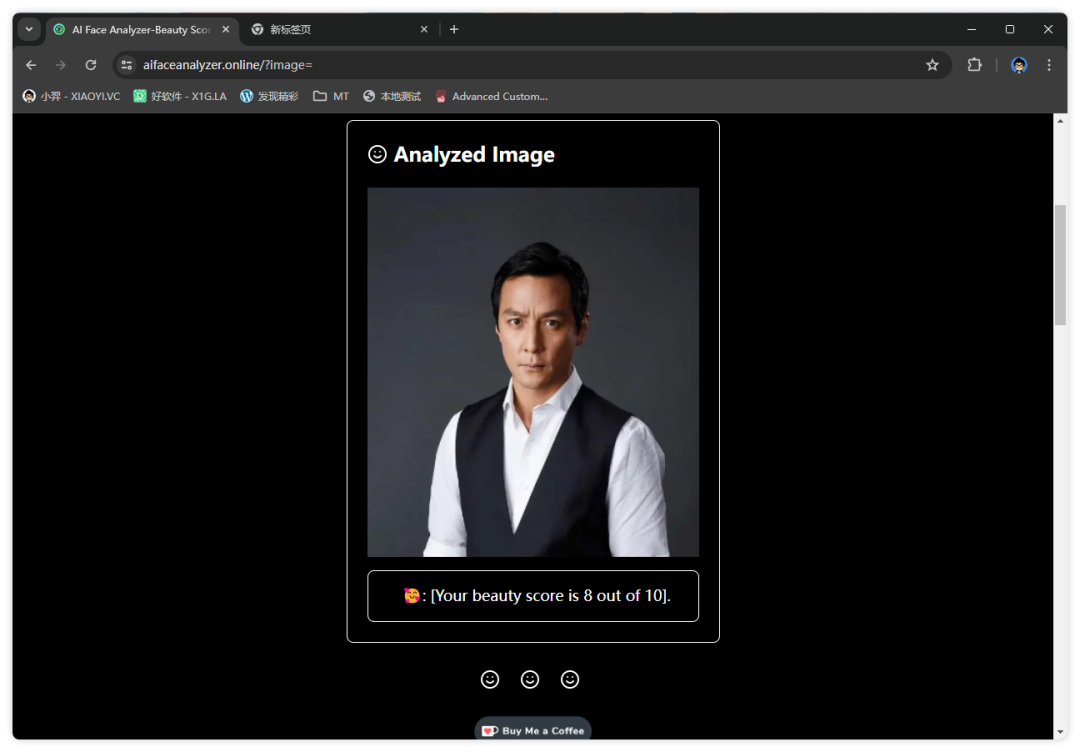Click the Buy Me a Coffee button
The width and height of the screenshot is (1080, 752).
pos(533,729)
